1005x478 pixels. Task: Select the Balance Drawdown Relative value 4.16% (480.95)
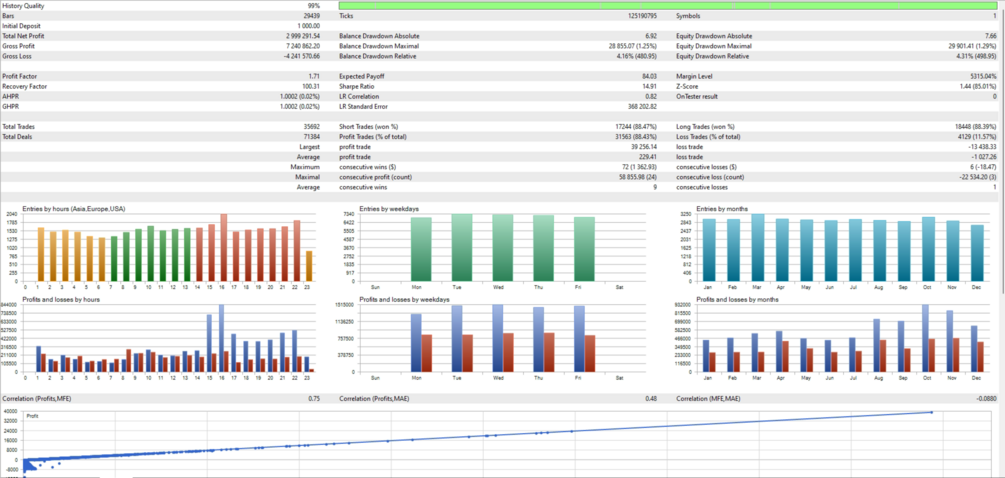click(x=635, y=56)
